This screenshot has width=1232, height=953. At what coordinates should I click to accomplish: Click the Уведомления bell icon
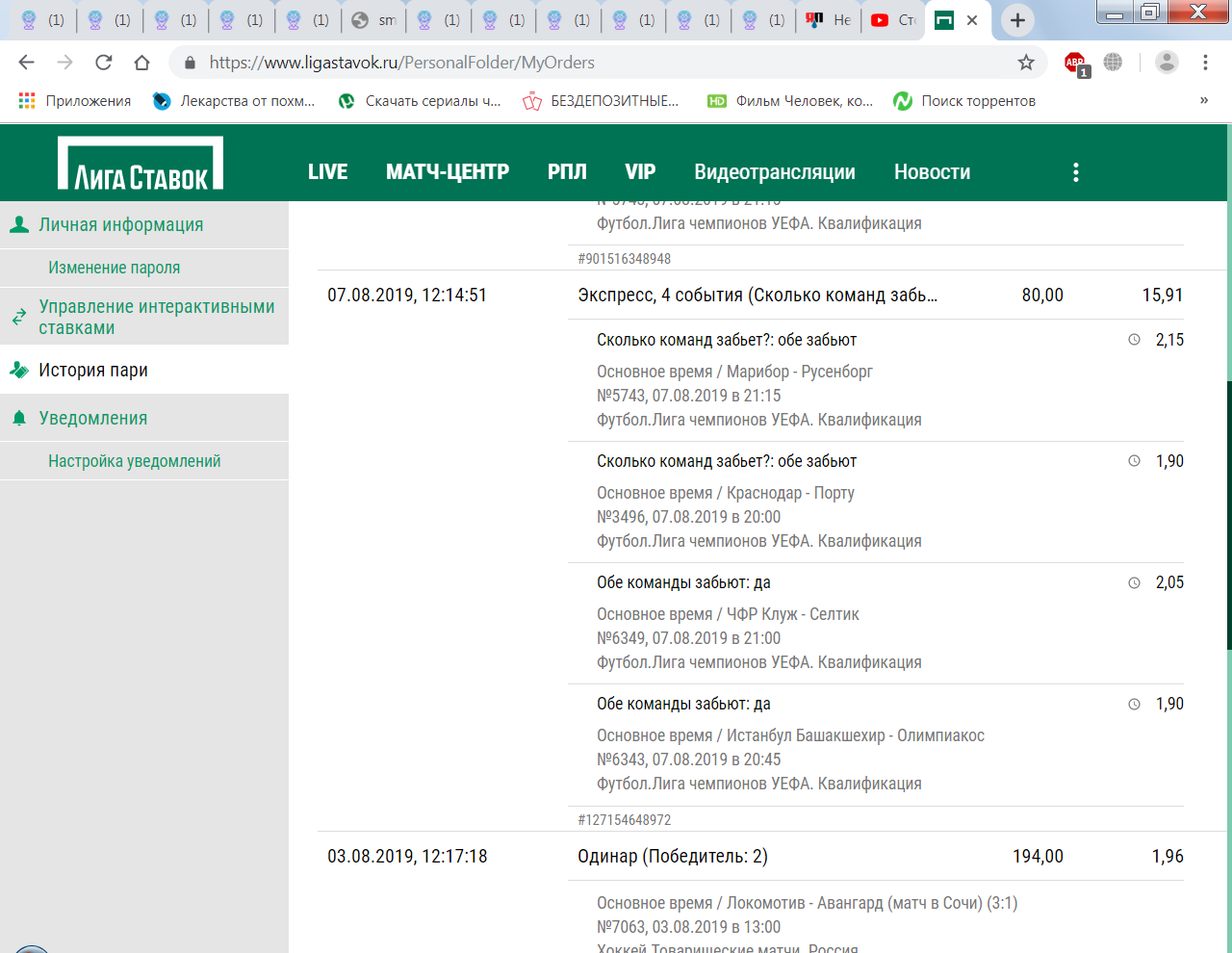(x=18, y=418)
